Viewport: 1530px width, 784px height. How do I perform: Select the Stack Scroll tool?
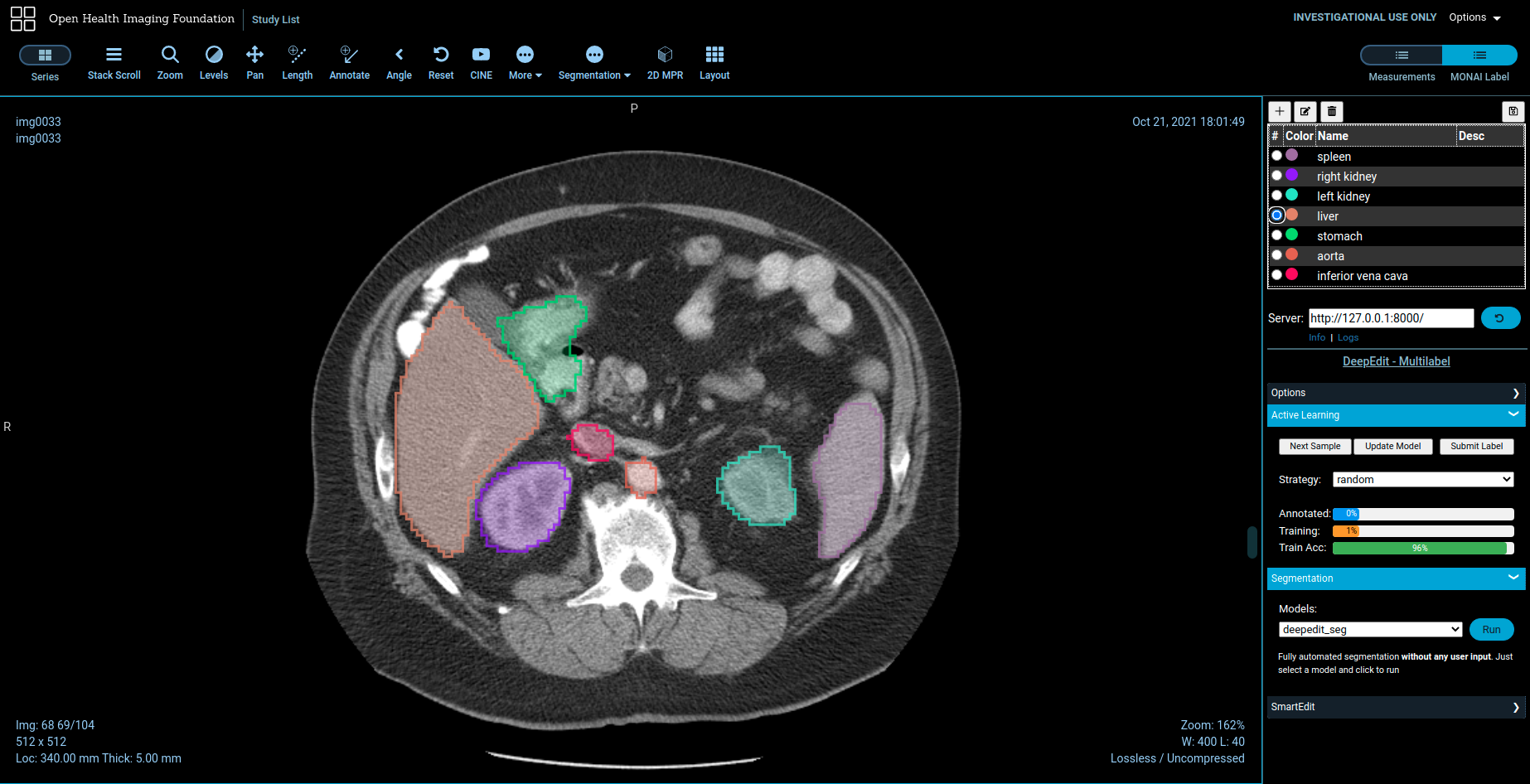tap(114, 63)
